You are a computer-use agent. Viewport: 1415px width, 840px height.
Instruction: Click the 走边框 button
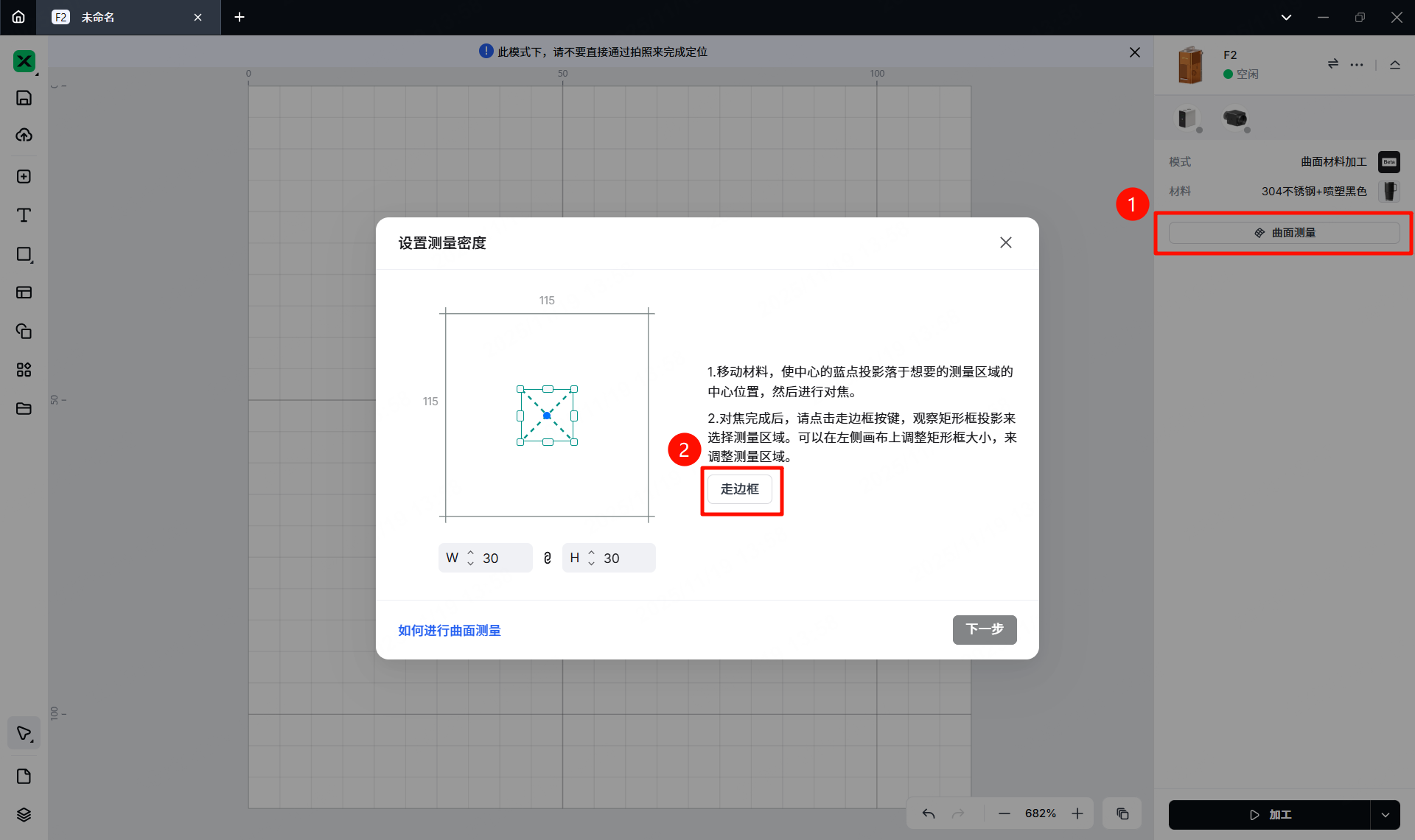tap(739, 489)
